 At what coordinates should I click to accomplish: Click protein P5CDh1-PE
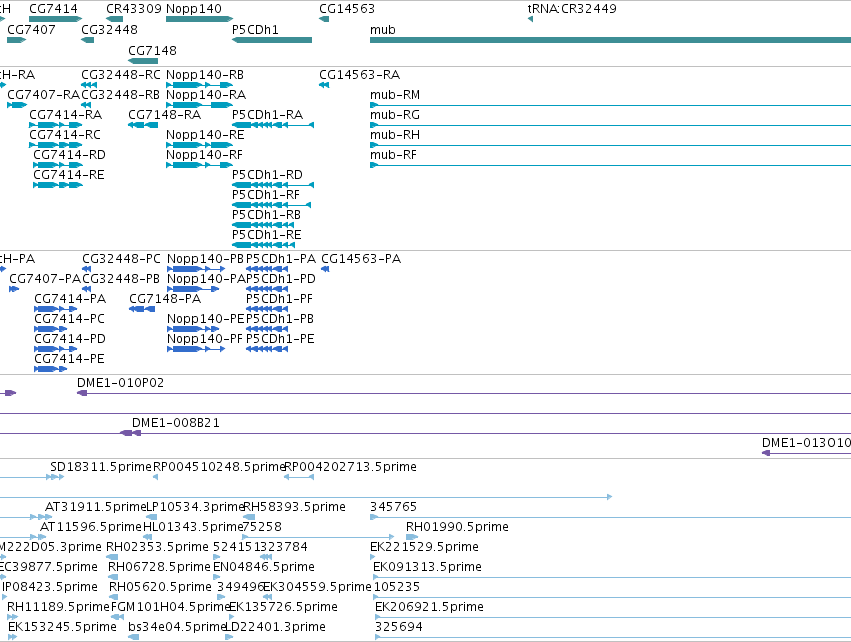coord(267,349)
